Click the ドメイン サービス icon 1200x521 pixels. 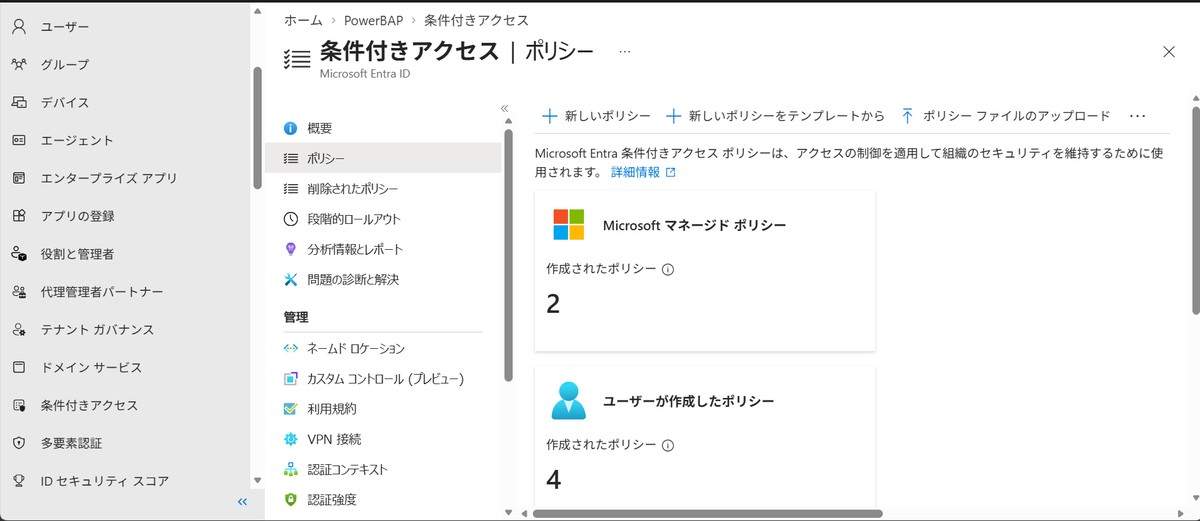[18, 368]
